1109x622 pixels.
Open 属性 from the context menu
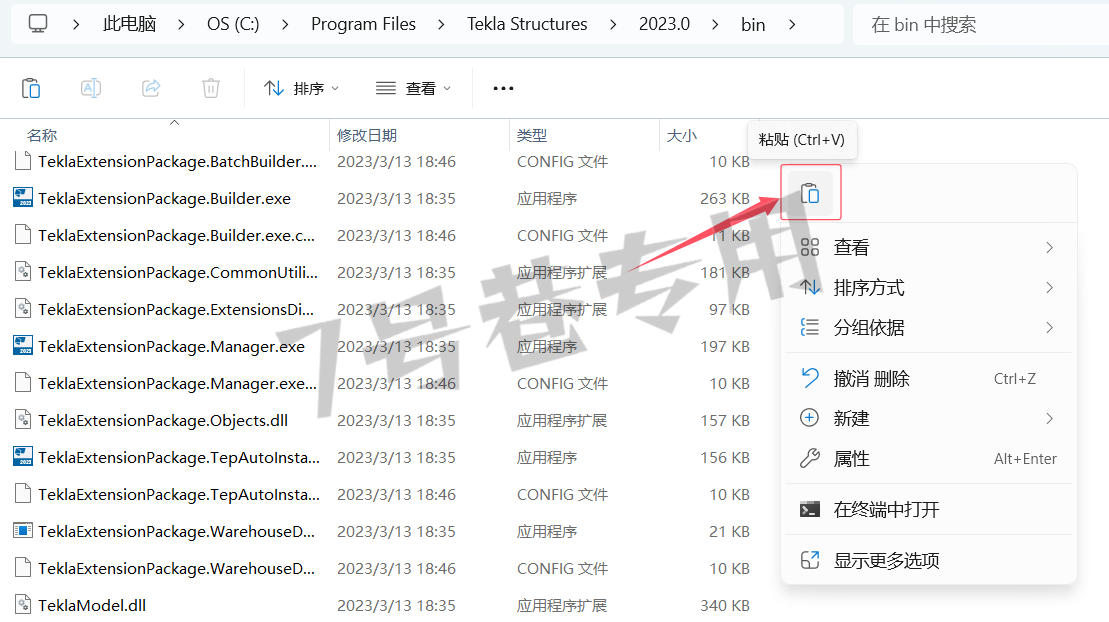pyautogui.click(x=929, y=459)
